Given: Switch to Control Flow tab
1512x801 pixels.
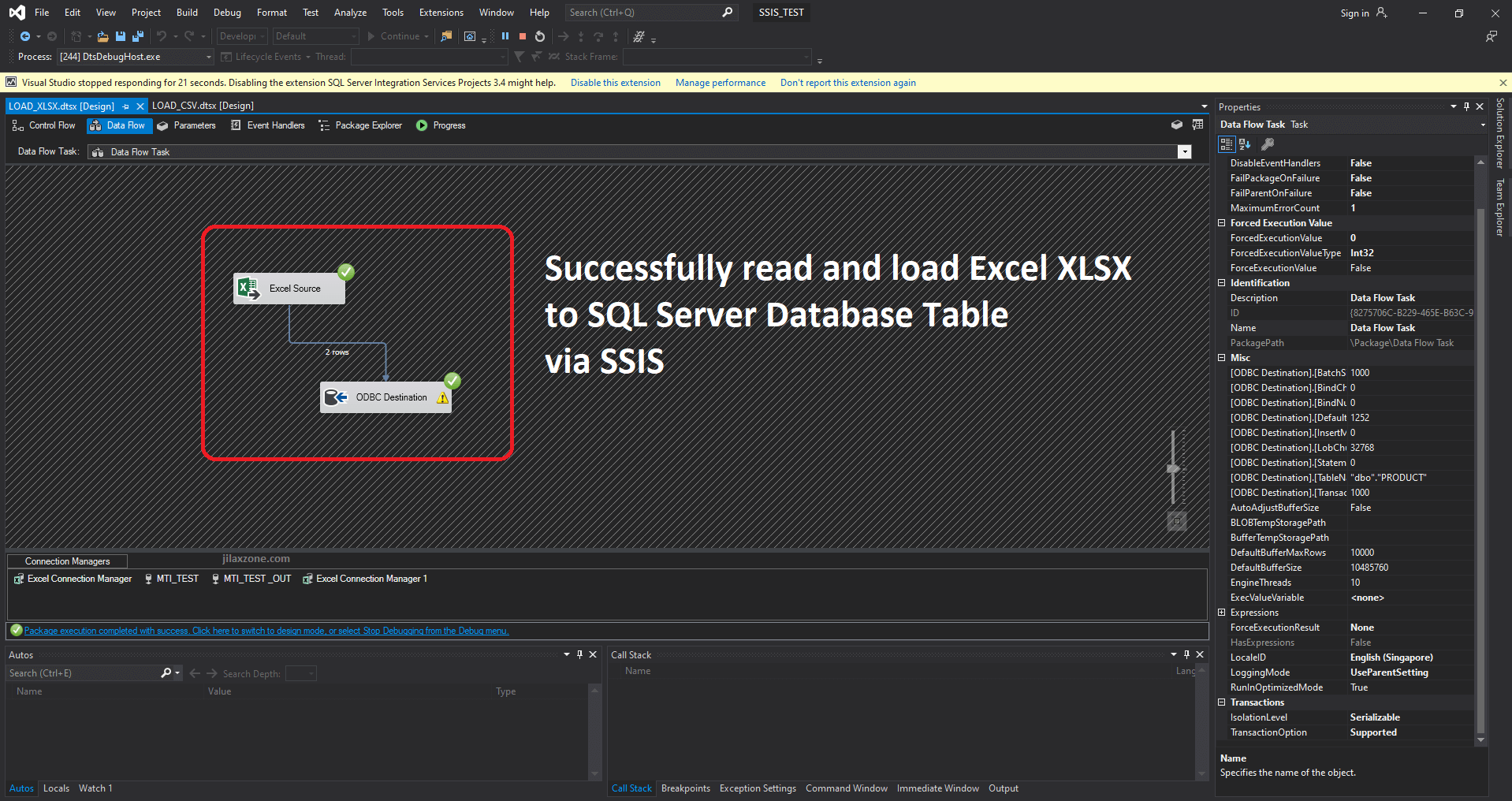Looking at the screenshot, I should coord(44,125).
